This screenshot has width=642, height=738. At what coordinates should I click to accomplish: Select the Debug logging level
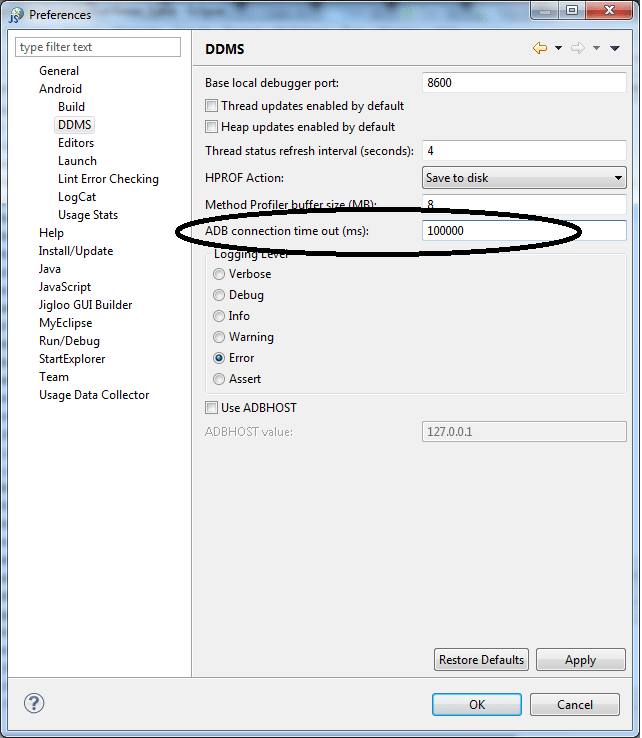point(219,295)
